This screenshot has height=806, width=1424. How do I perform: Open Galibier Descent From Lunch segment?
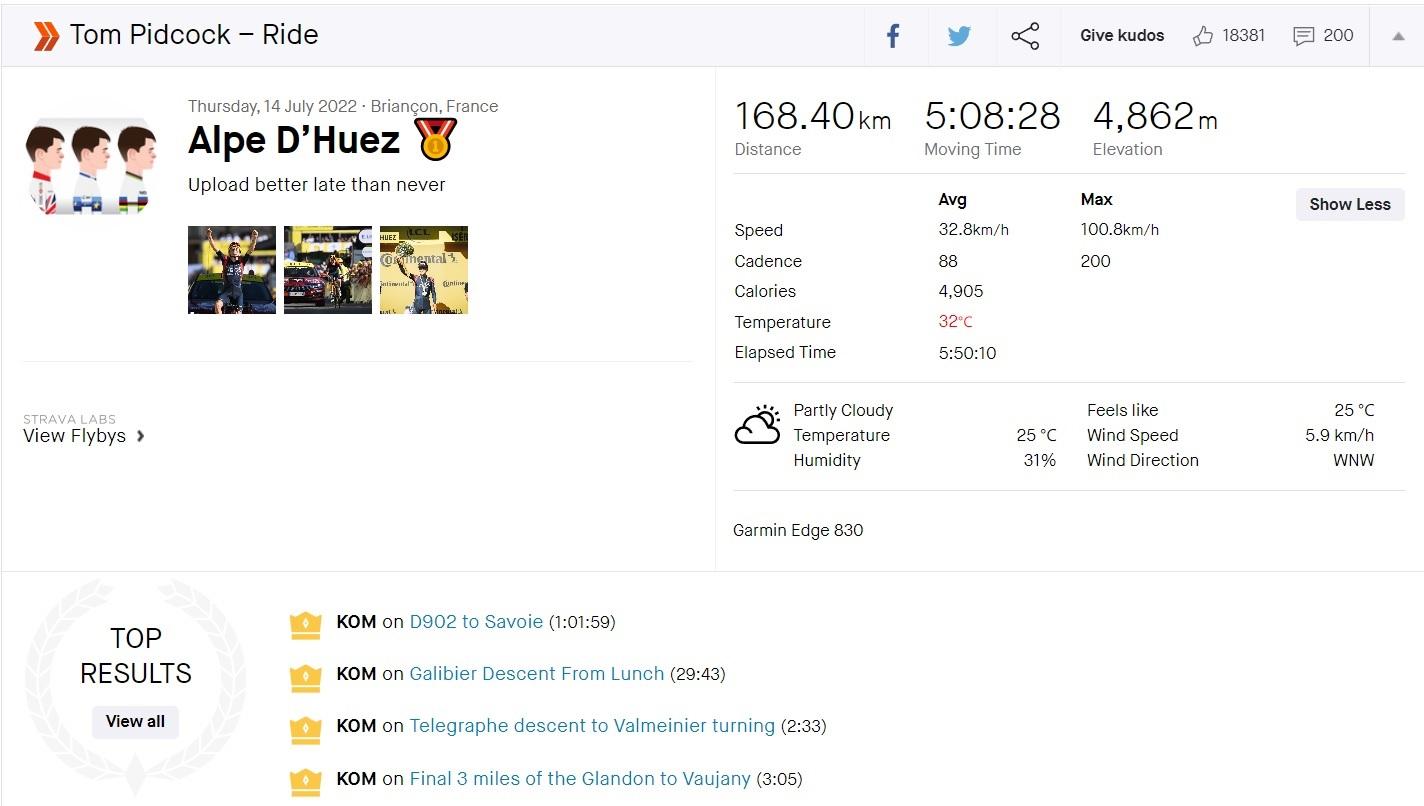(x=536, y=674)
